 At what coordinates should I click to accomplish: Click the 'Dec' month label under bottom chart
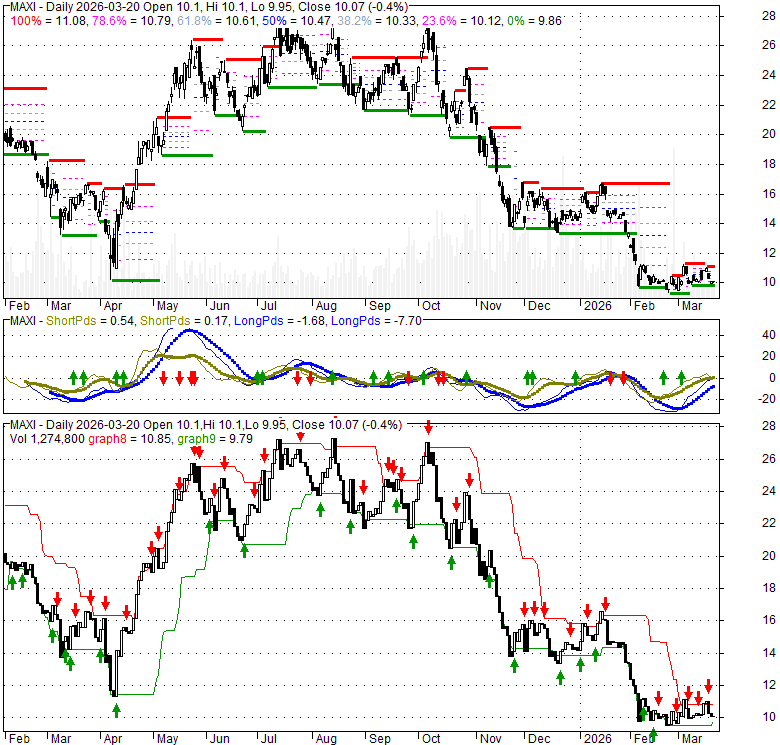point(539,739)
